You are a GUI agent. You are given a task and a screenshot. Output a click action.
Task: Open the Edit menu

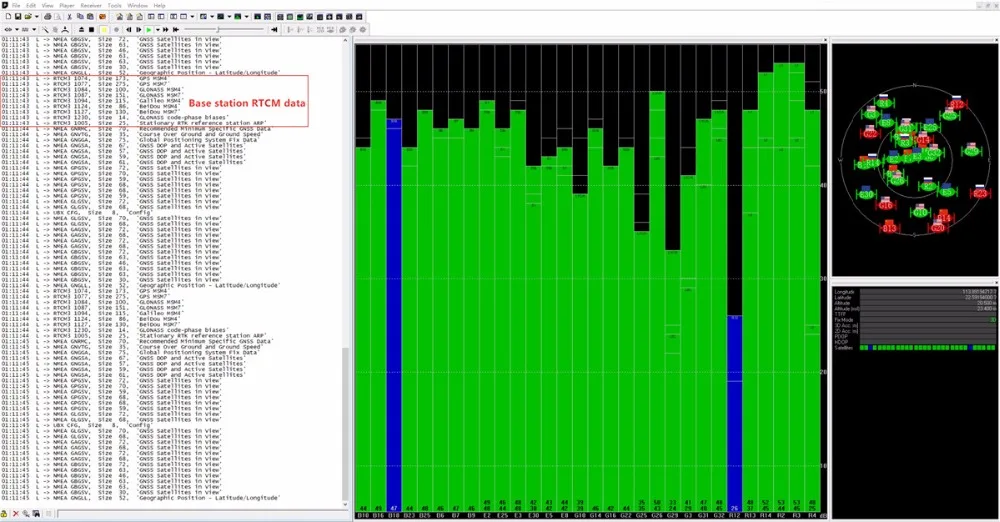(31, 5)
